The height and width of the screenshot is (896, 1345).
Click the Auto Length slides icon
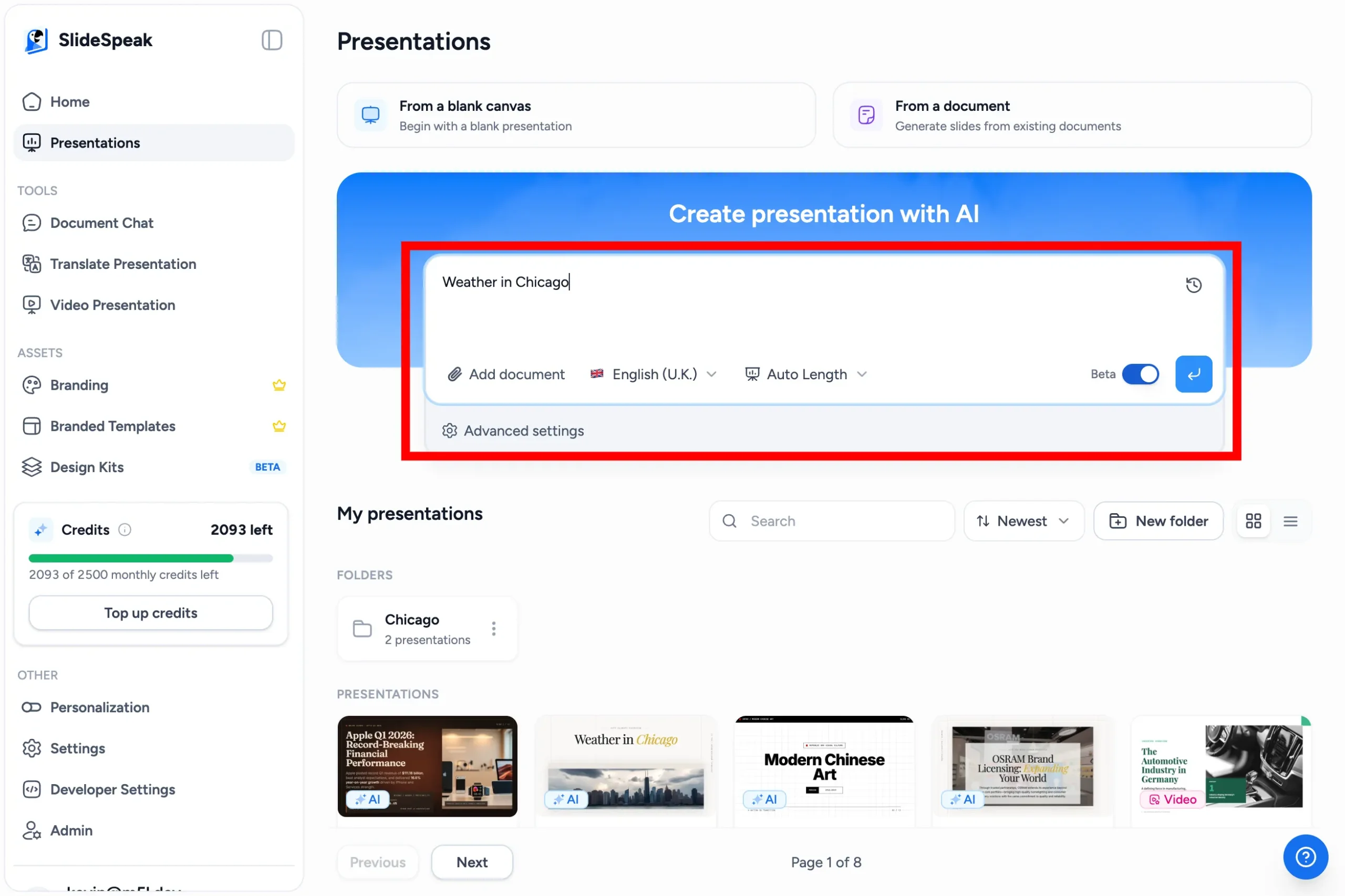click(x=752, y=374)
